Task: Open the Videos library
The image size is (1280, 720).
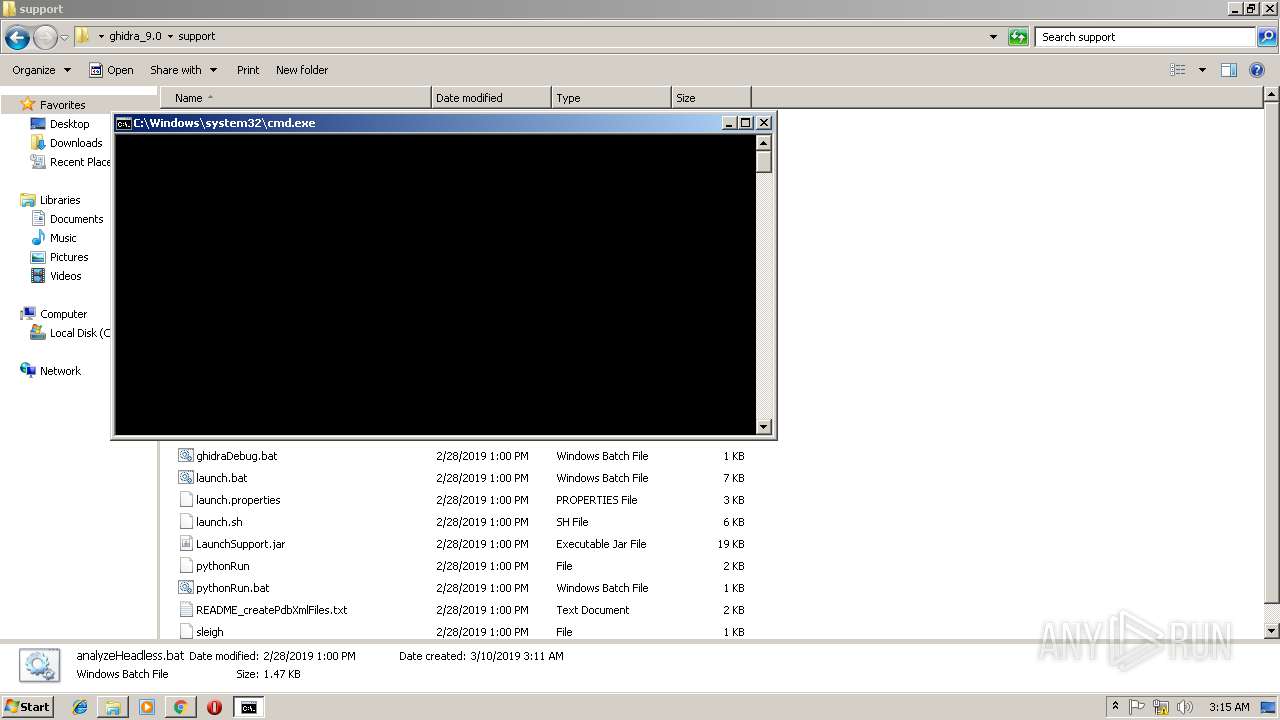Action: tap(65, 276)
